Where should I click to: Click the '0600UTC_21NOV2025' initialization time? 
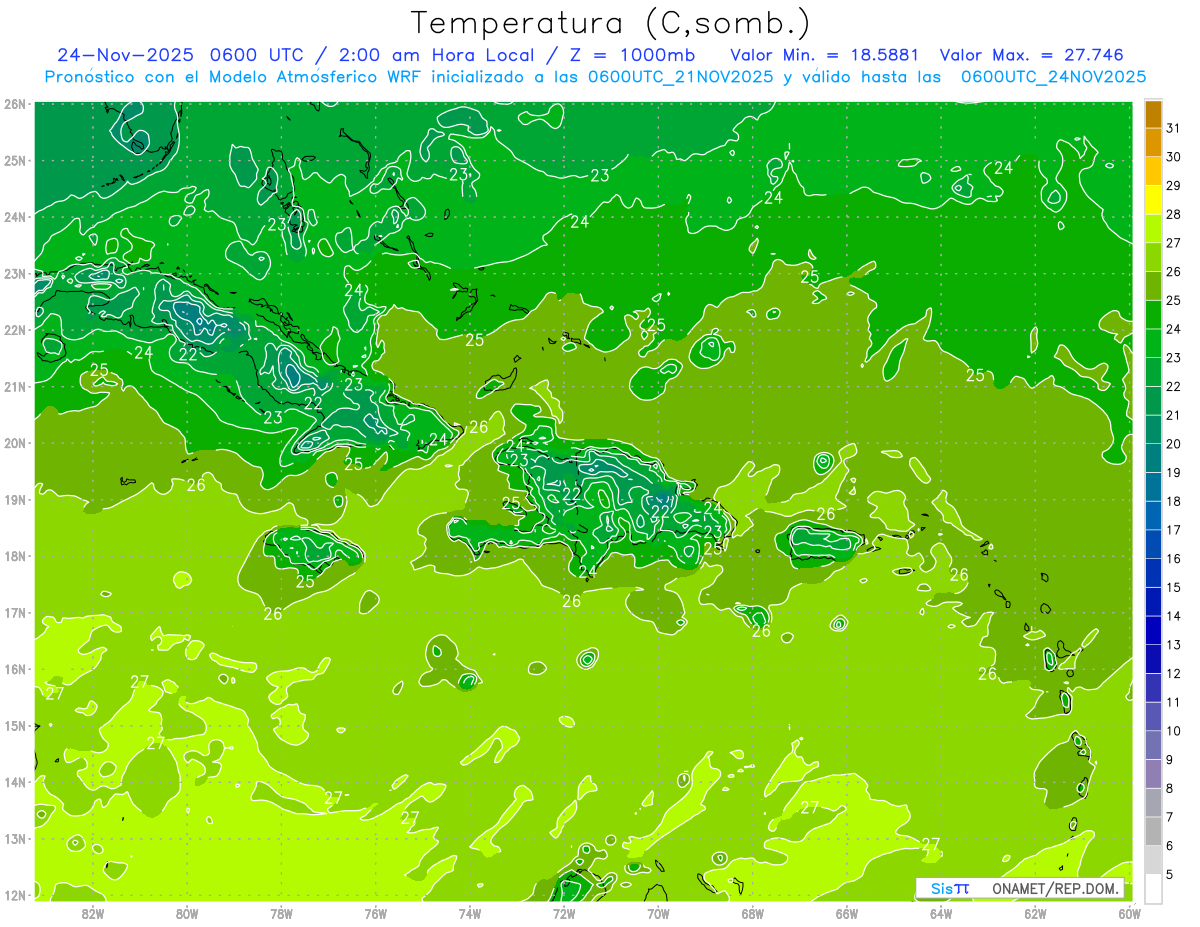pyautogui.click(x=681, y=76)
